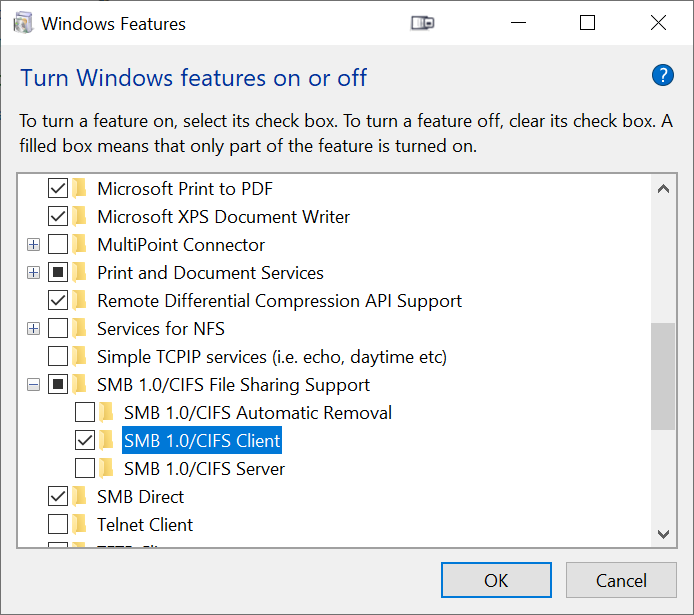Select the Microsoft XPS Document Writer label
The image size is (694, 615).
point(224,217)
